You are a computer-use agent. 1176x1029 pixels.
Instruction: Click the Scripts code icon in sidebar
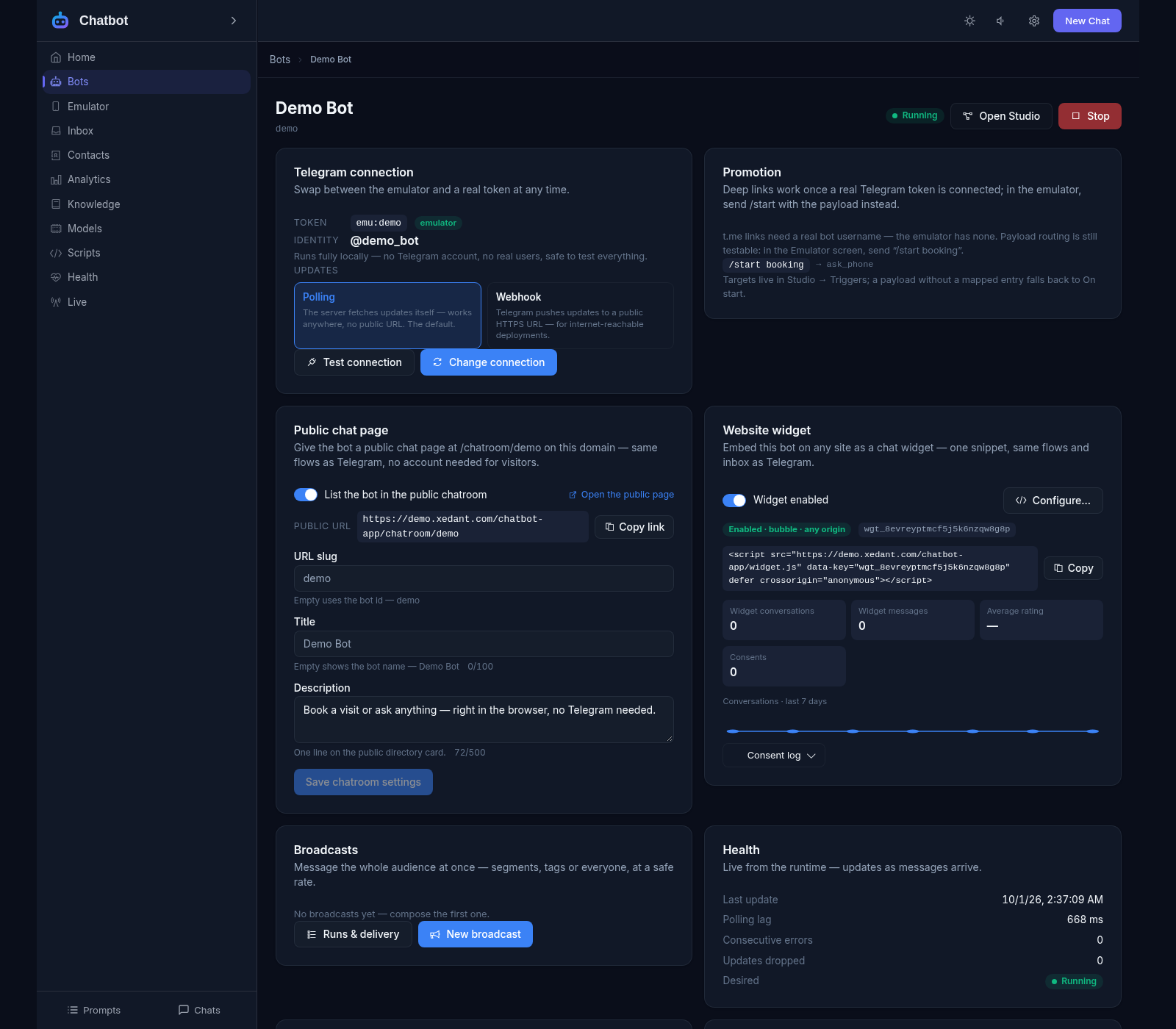pos(56,253)
